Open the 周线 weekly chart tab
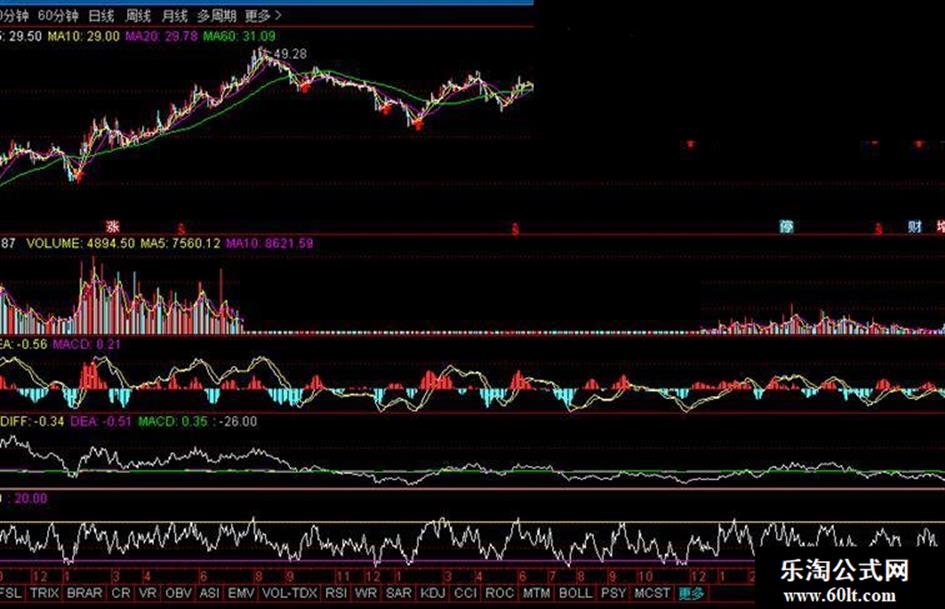This screenshot has height=609, width=945. (138, 16)
